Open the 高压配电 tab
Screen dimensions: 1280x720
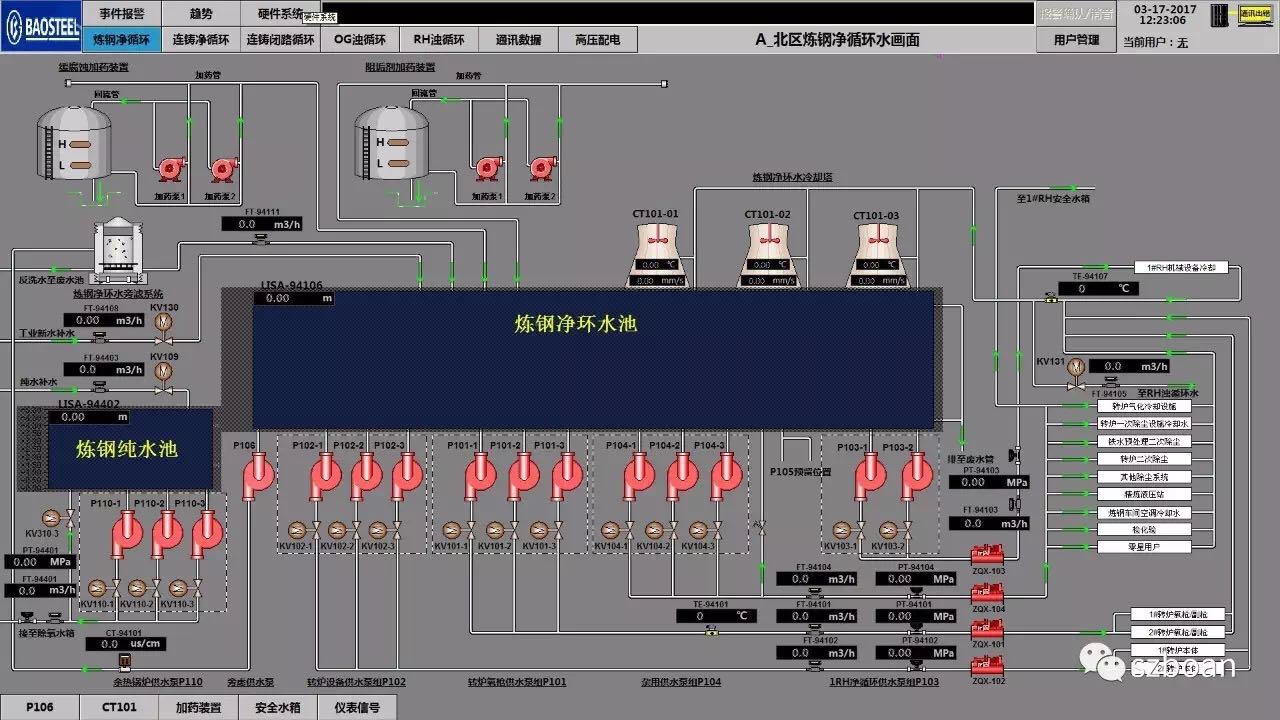point(598,40)
